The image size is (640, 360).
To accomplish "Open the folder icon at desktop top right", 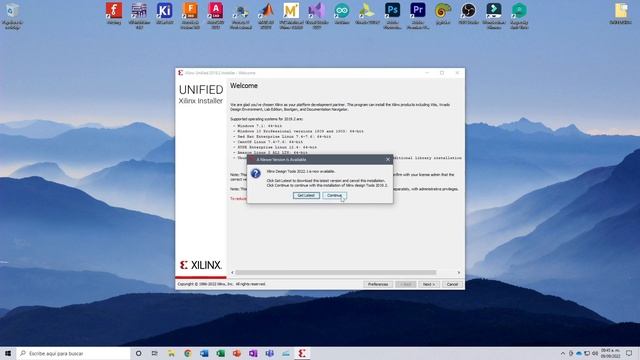I will [x=621, y=13].
